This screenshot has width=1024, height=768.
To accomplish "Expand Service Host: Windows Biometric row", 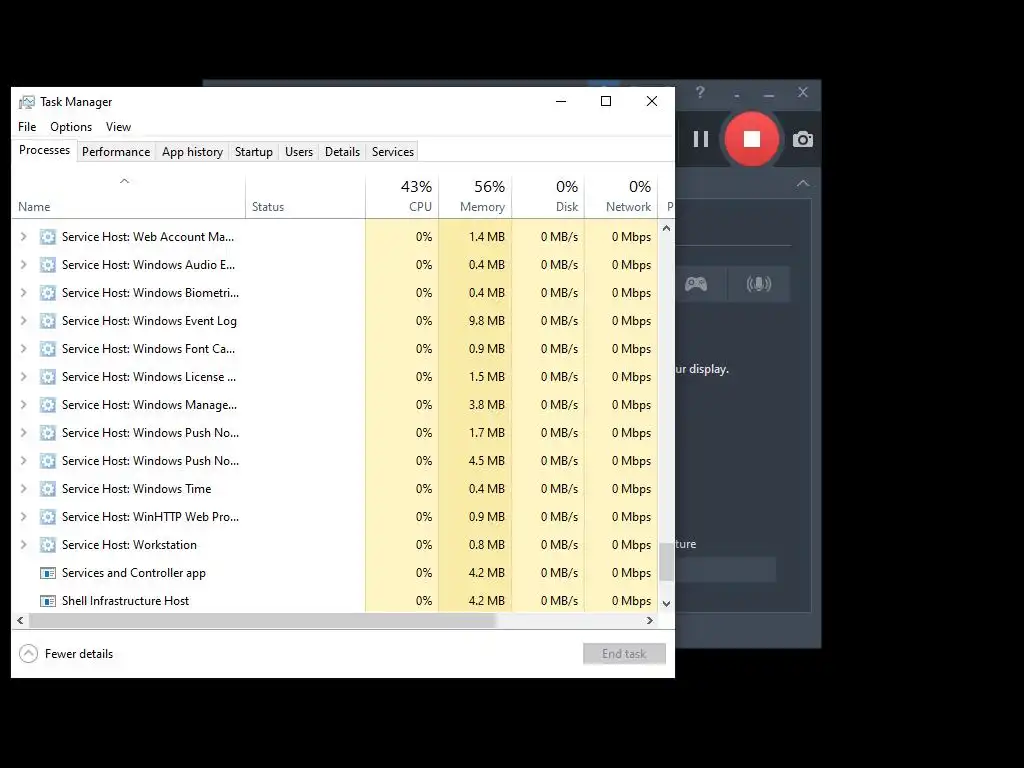I will [x=24, y=293].
